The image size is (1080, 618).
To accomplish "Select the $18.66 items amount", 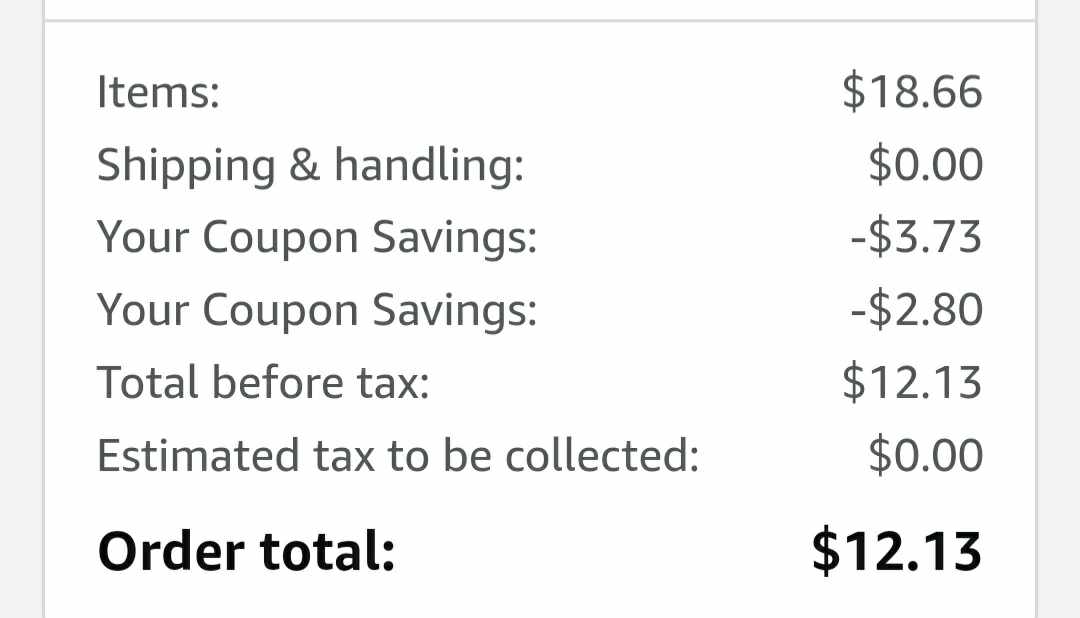I will point(912,93).
